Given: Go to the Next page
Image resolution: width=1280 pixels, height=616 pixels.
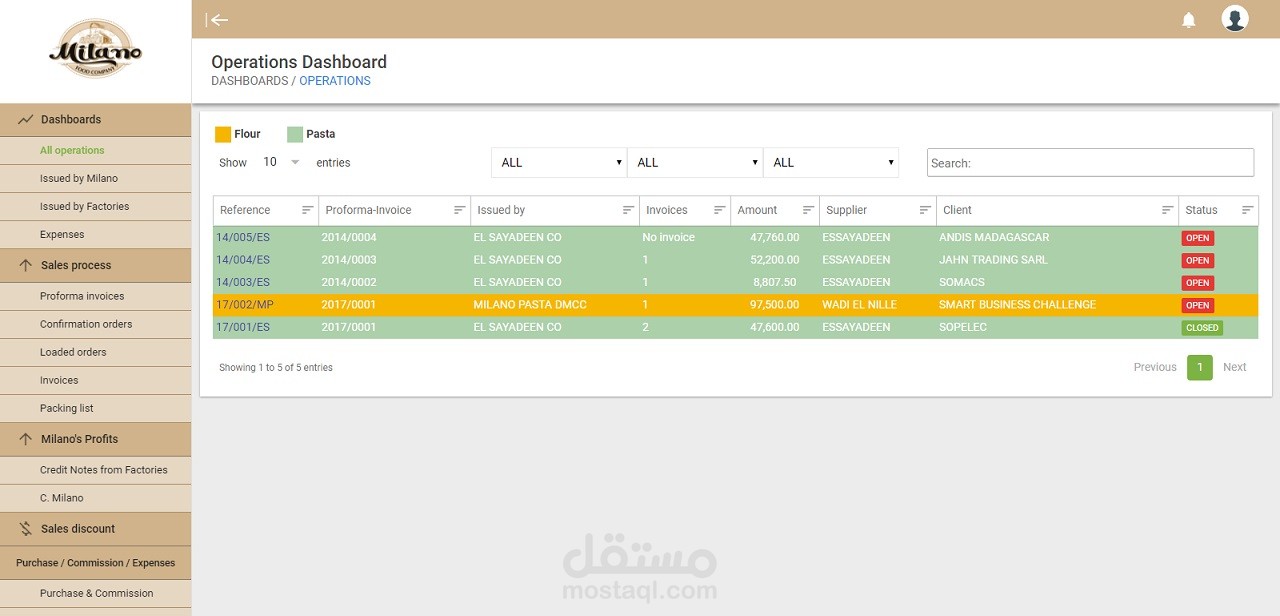Looking at the screenshot, I should click(1235, 368).
